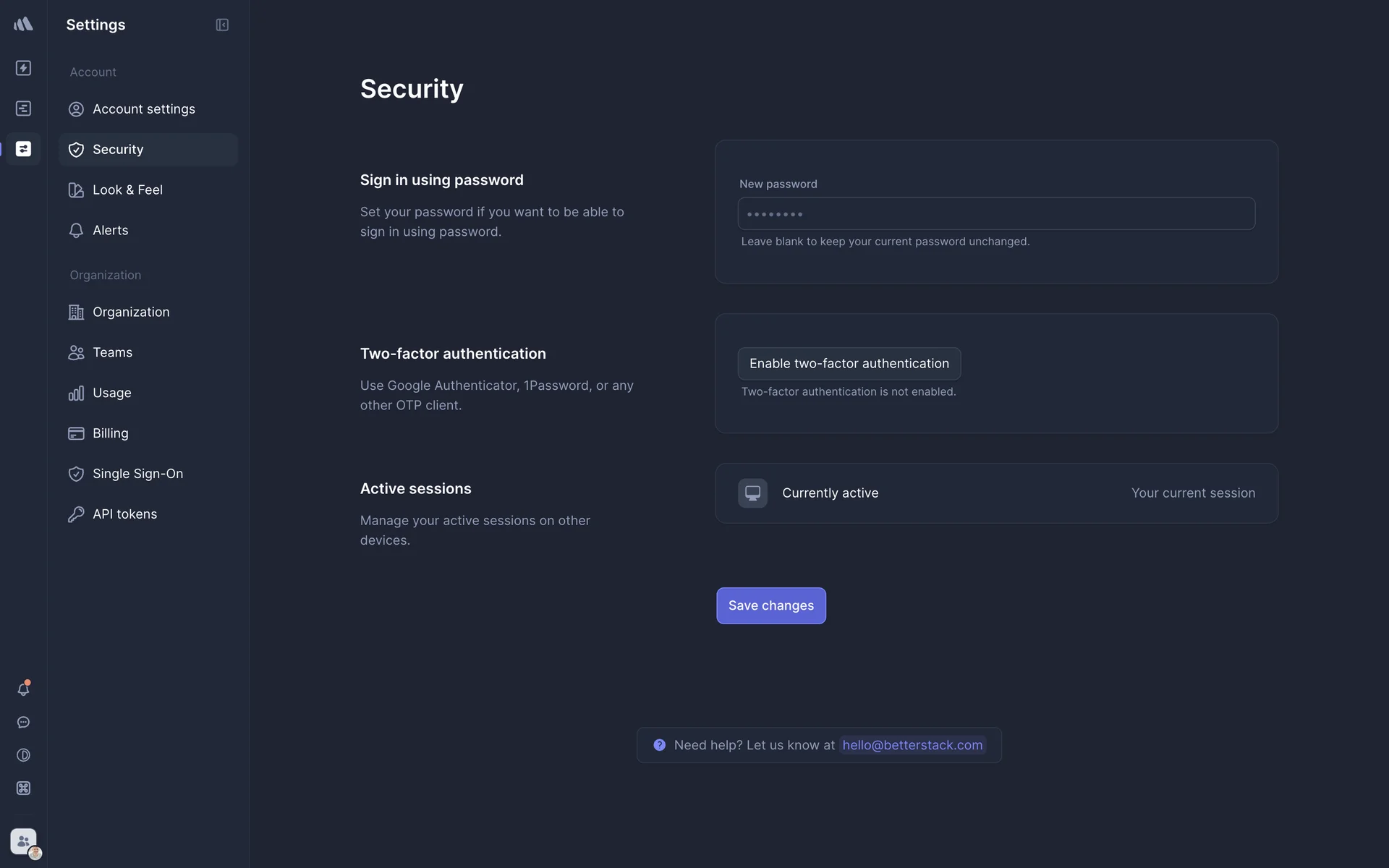Select Alerts in settings sidebar
1389x868 pixels.
(110, 231)
